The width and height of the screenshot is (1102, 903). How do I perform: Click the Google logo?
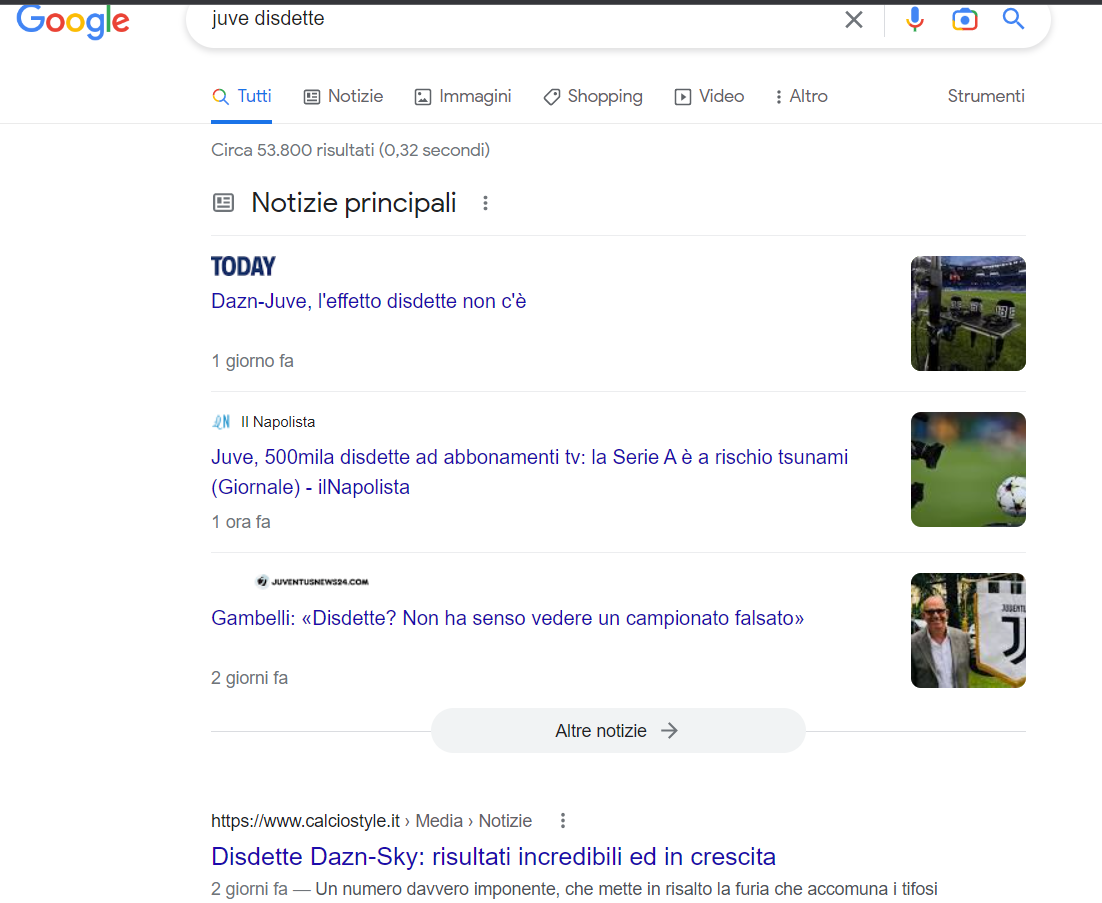coord(73,21)
